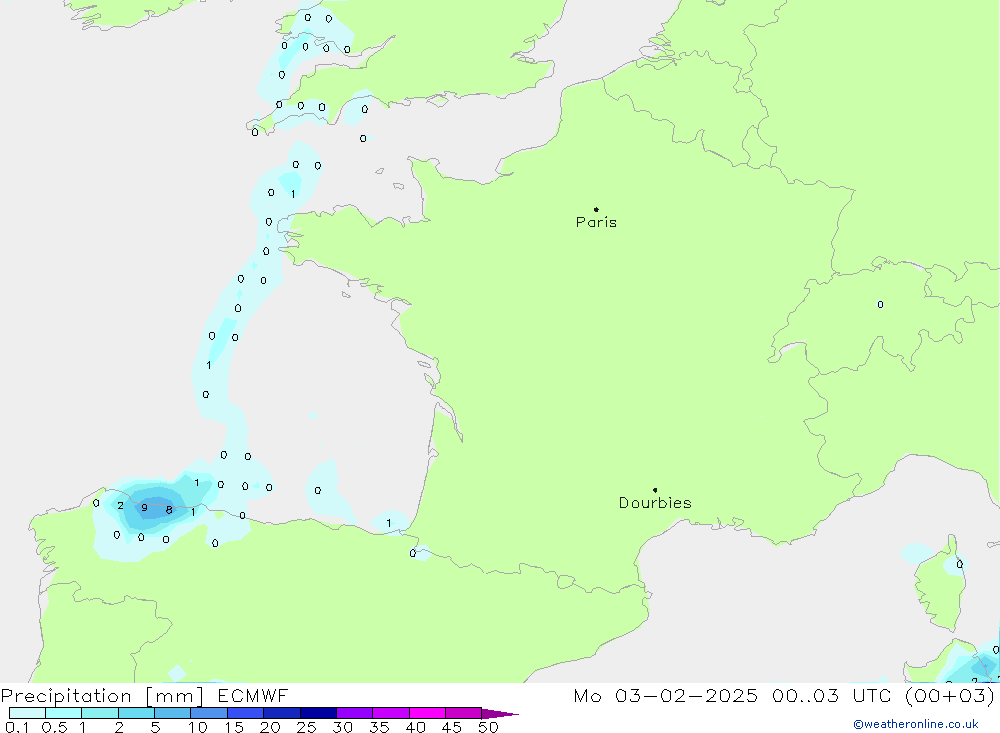Click the '0' value over Switzerland
Image resolution: width=1000 pixels, height=733 pixels.
880,304
